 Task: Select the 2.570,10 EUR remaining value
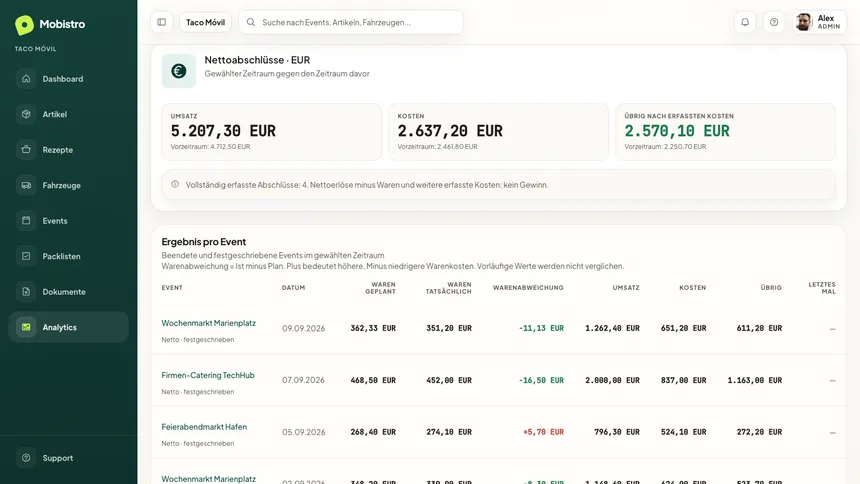click(677, 131)
